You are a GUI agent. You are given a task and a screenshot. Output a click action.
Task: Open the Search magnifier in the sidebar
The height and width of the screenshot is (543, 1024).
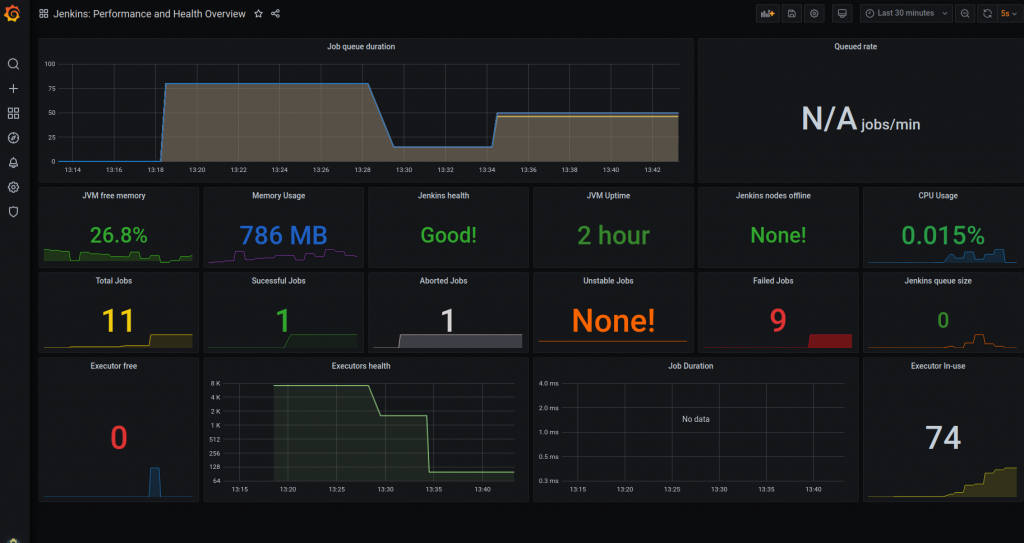(13, 64)
